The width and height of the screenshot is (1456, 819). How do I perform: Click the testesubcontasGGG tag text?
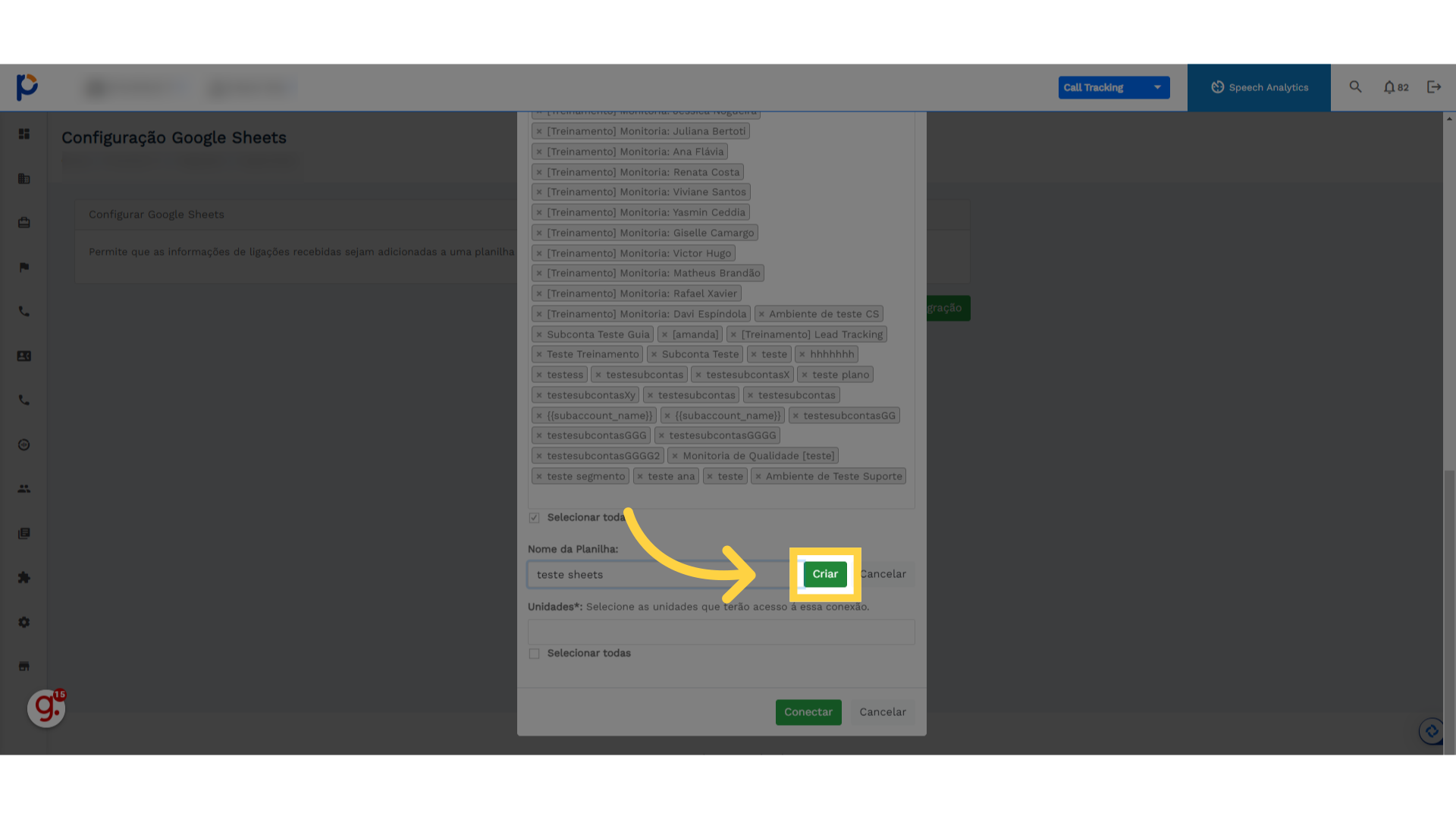coord(597,435)
